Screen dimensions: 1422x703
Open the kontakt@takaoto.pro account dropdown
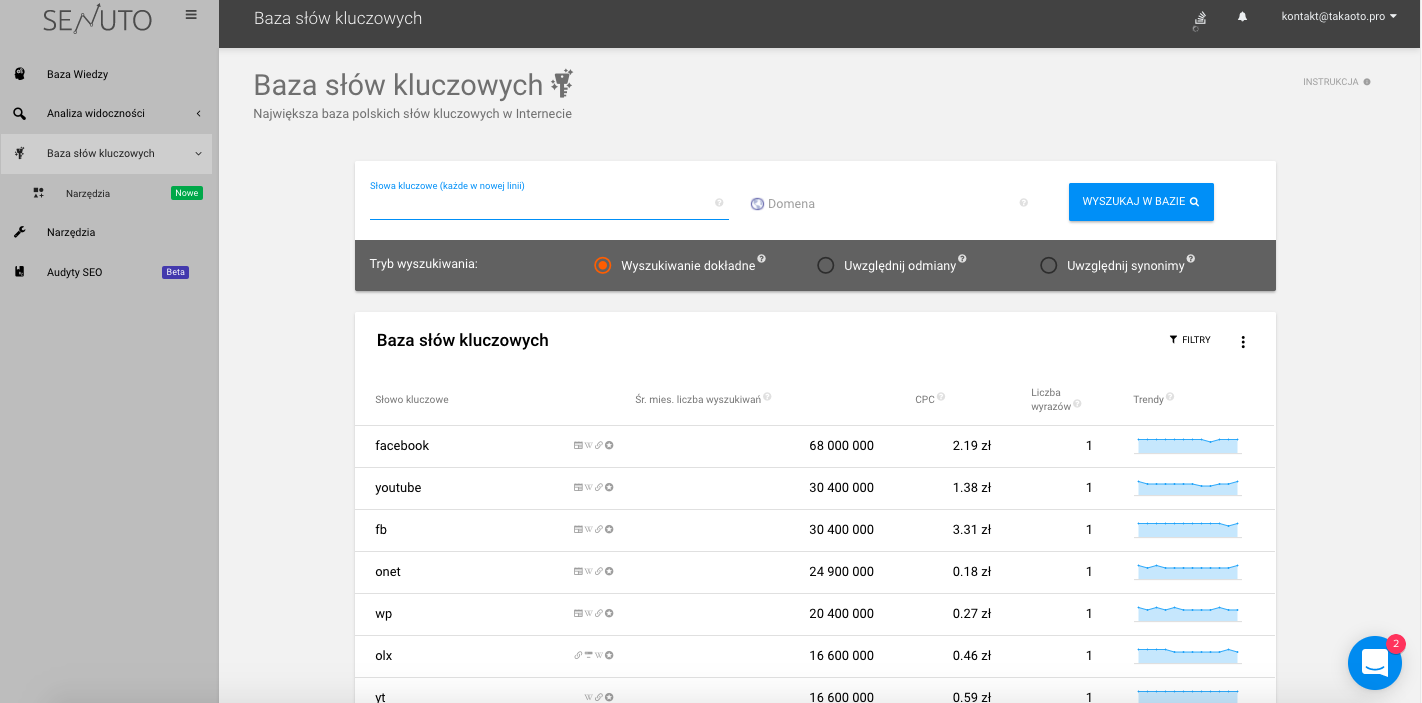[1339, 17]
